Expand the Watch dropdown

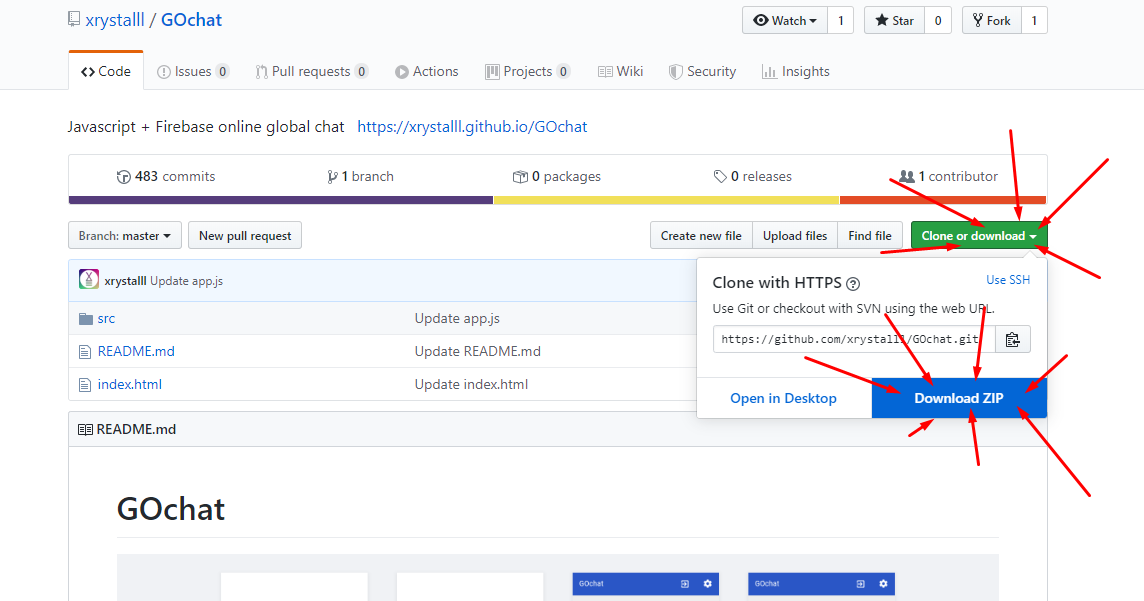pyautogui.click(x=785, y=21)
